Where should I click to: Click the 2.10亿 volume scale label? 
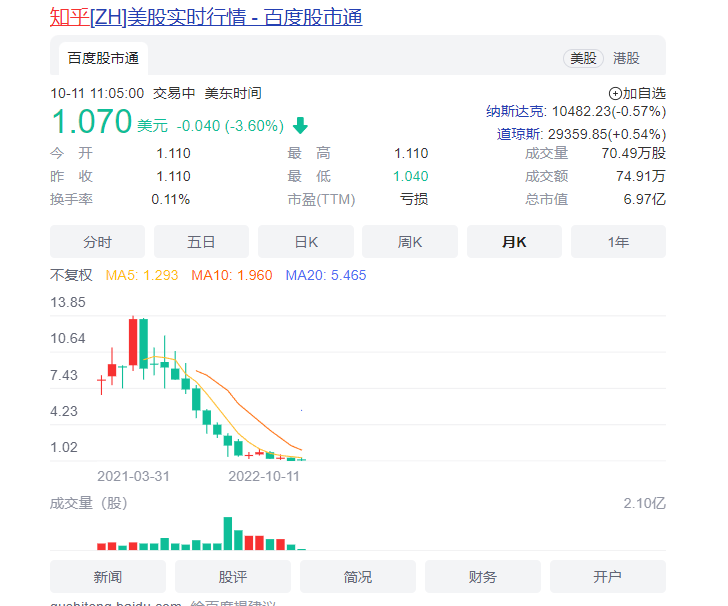click(x=644, y=503)
